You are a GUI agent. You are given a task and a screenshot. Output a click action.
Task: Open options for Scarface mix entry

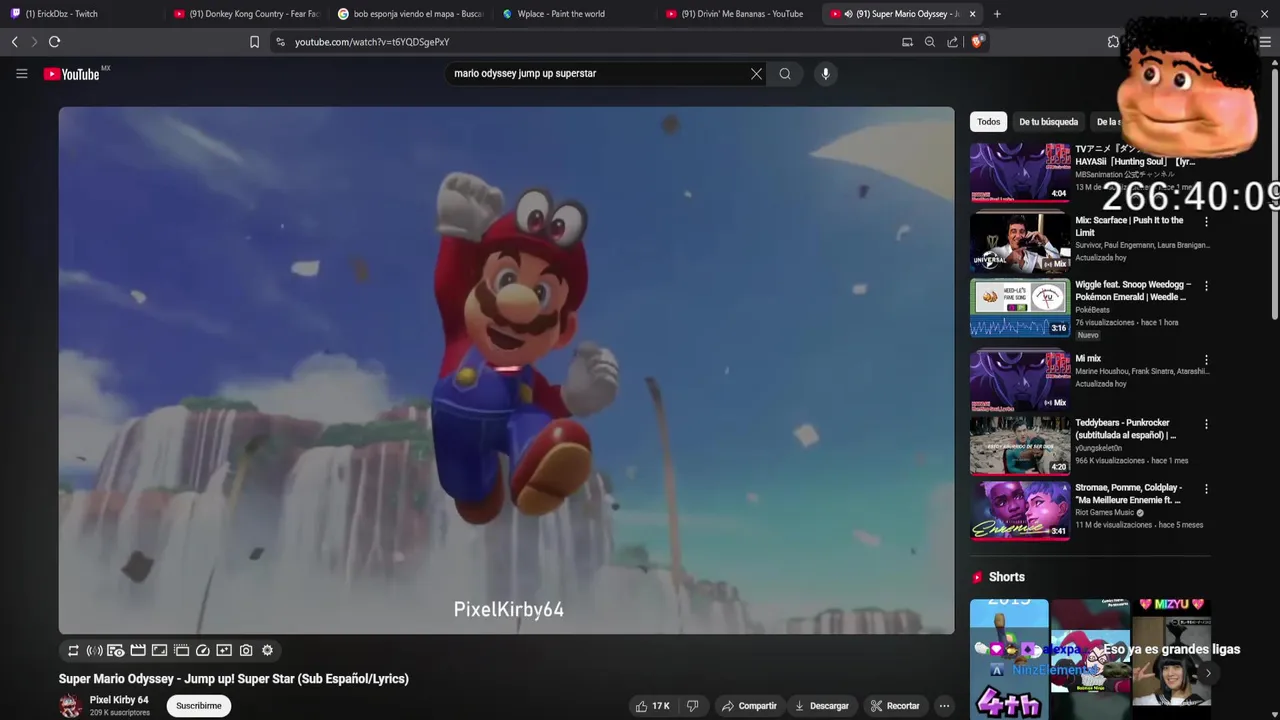1206,222
